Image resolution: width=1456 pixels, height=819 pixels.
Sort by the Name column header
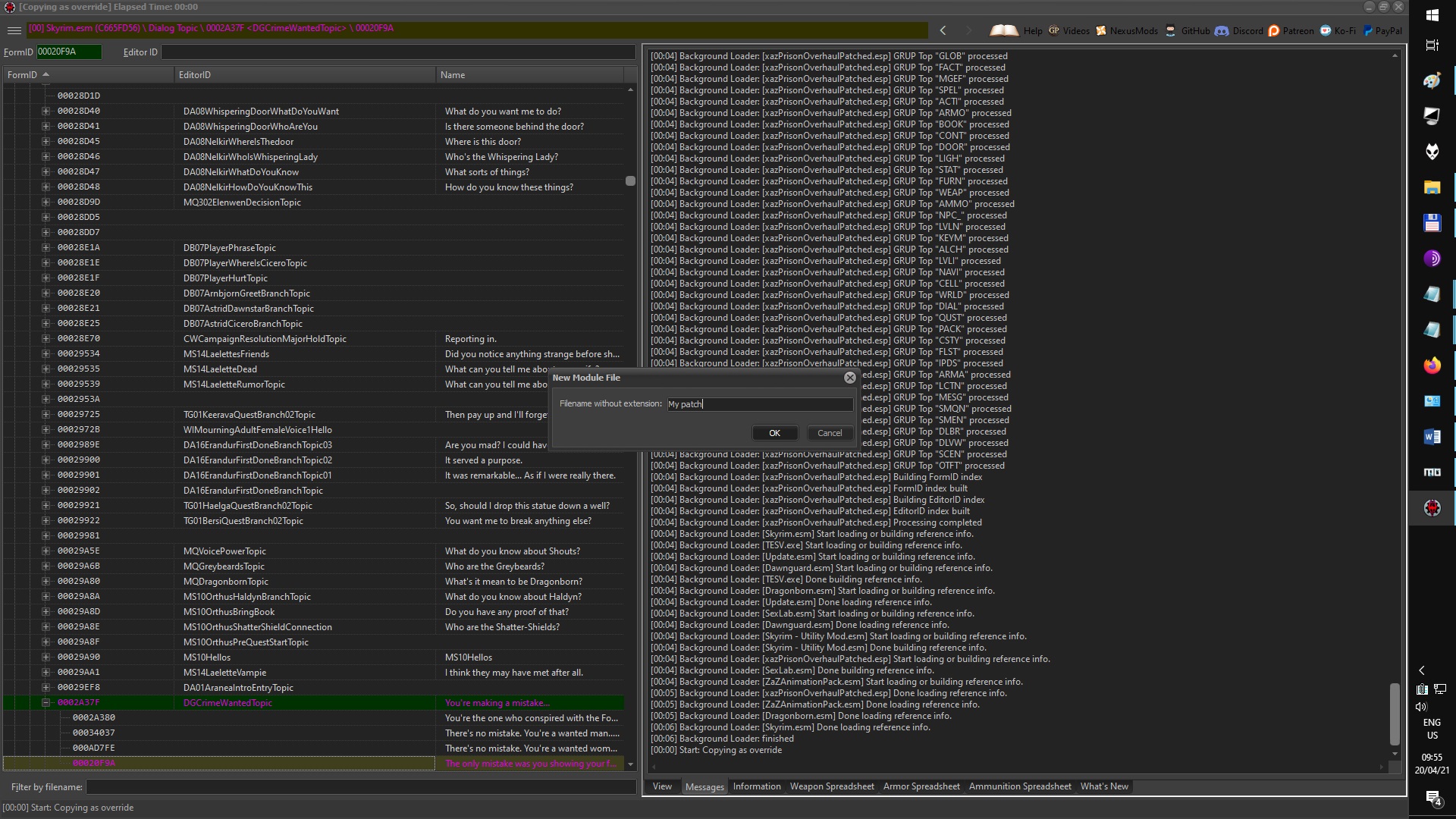[x=529, y=74]
